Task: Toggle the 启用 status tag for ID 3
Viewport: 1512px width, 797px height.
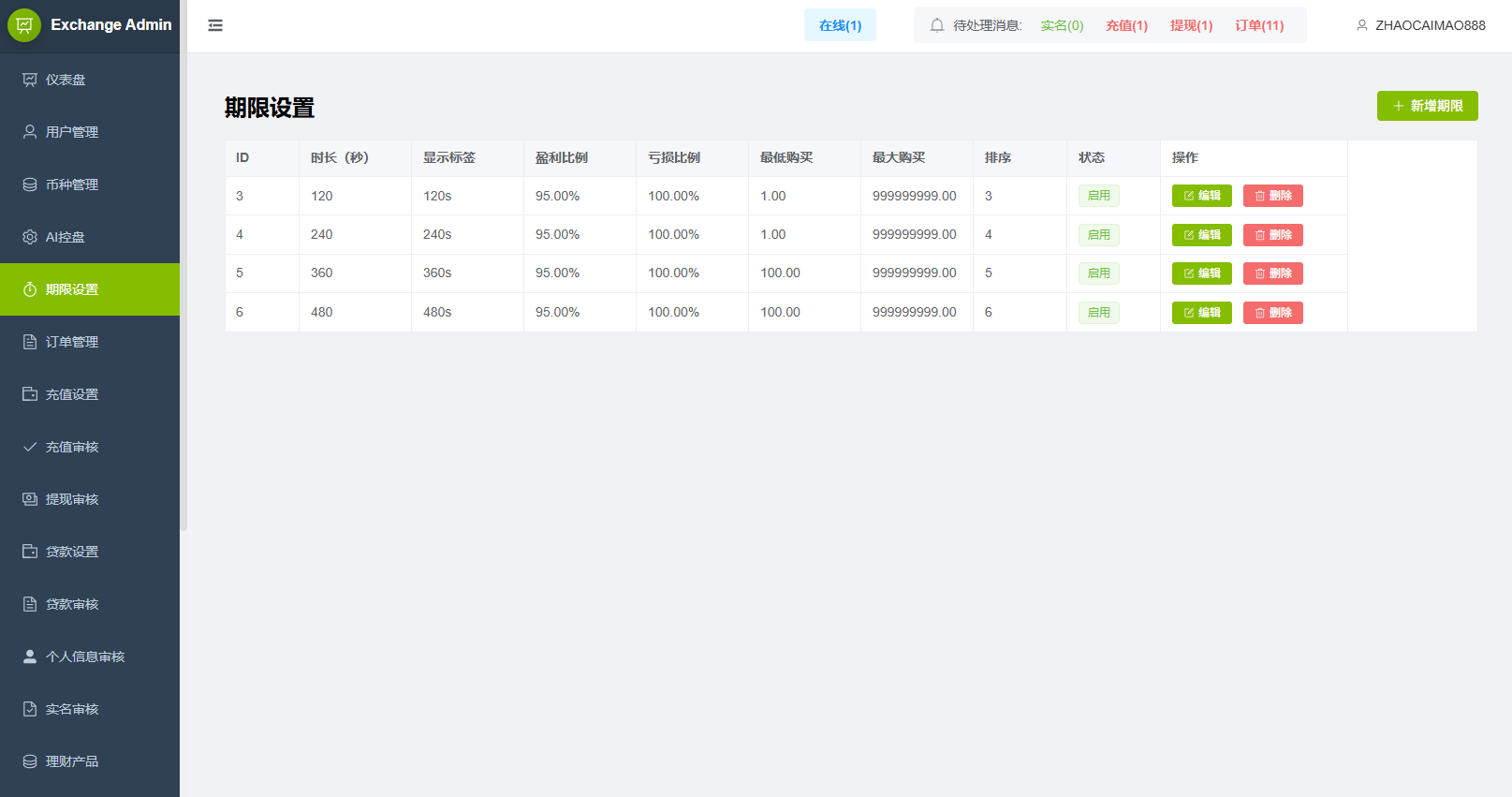Action: click(x=1098, y=196)
